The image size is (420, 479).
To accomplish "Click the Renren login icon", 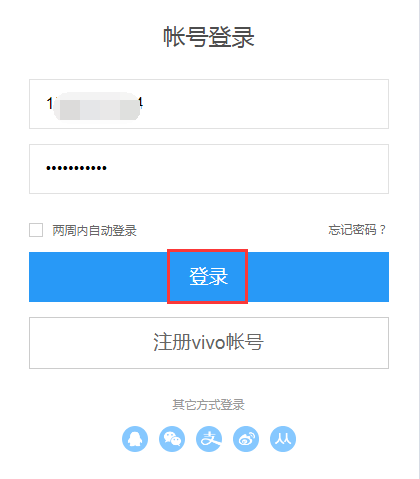I will [283, 439].
